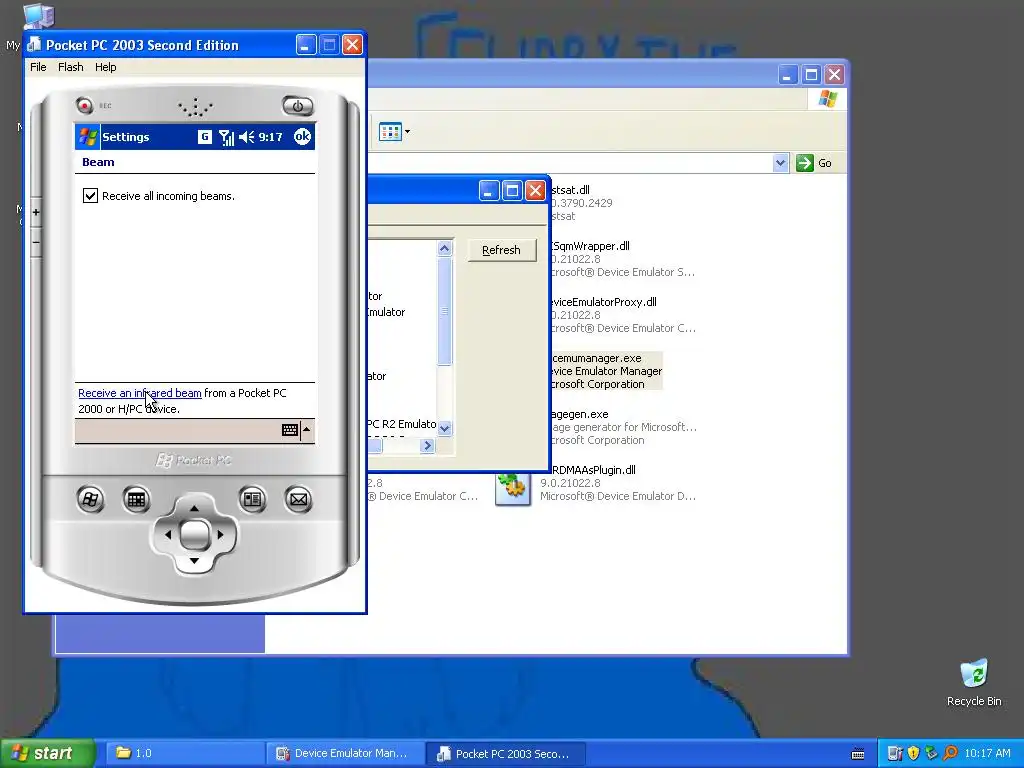Click the first device tray icon next to shield
This screenshot has height=768, width=1024.
(x=895, y=753)
